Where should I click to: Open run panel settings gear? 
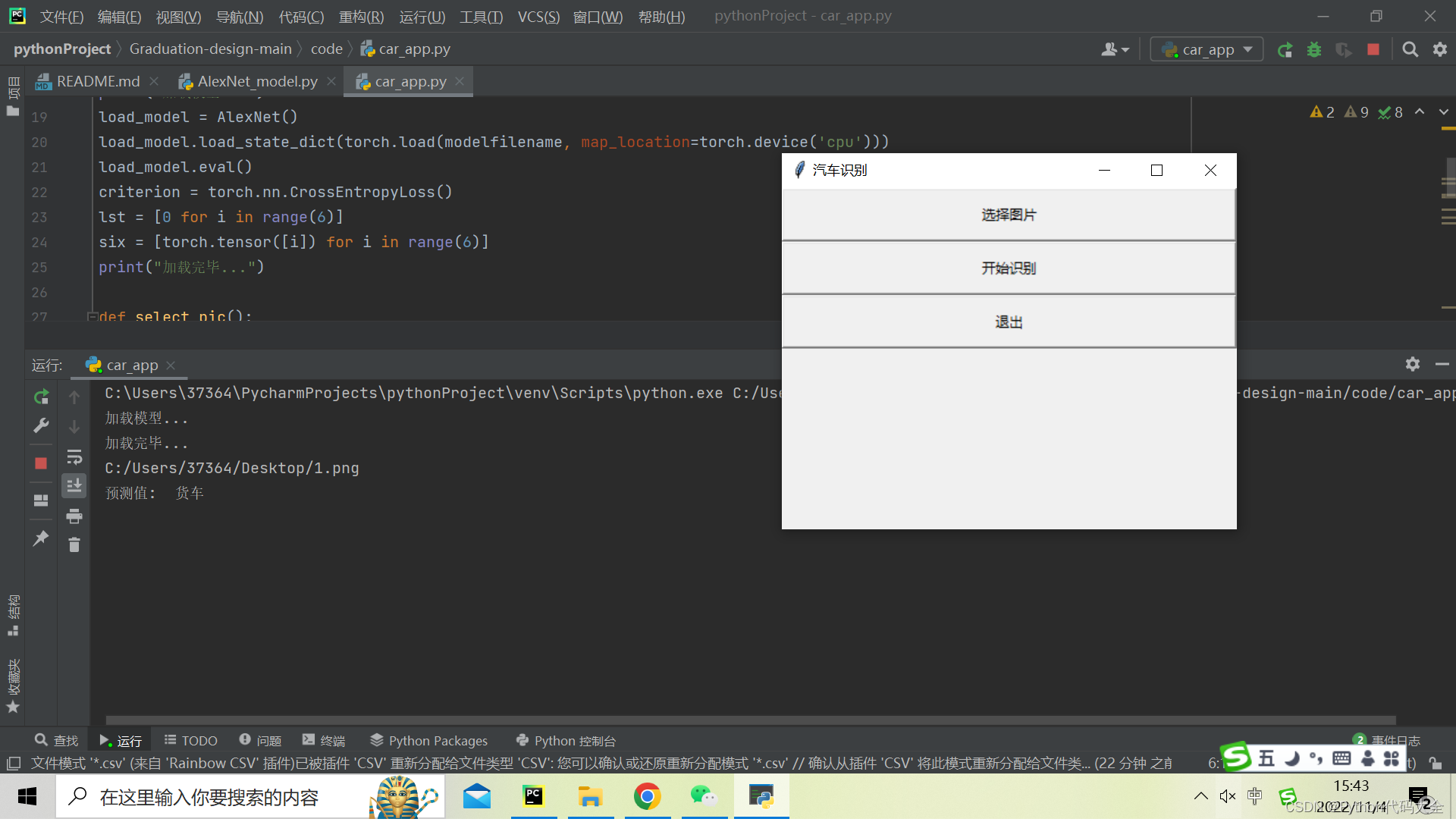1412,365
